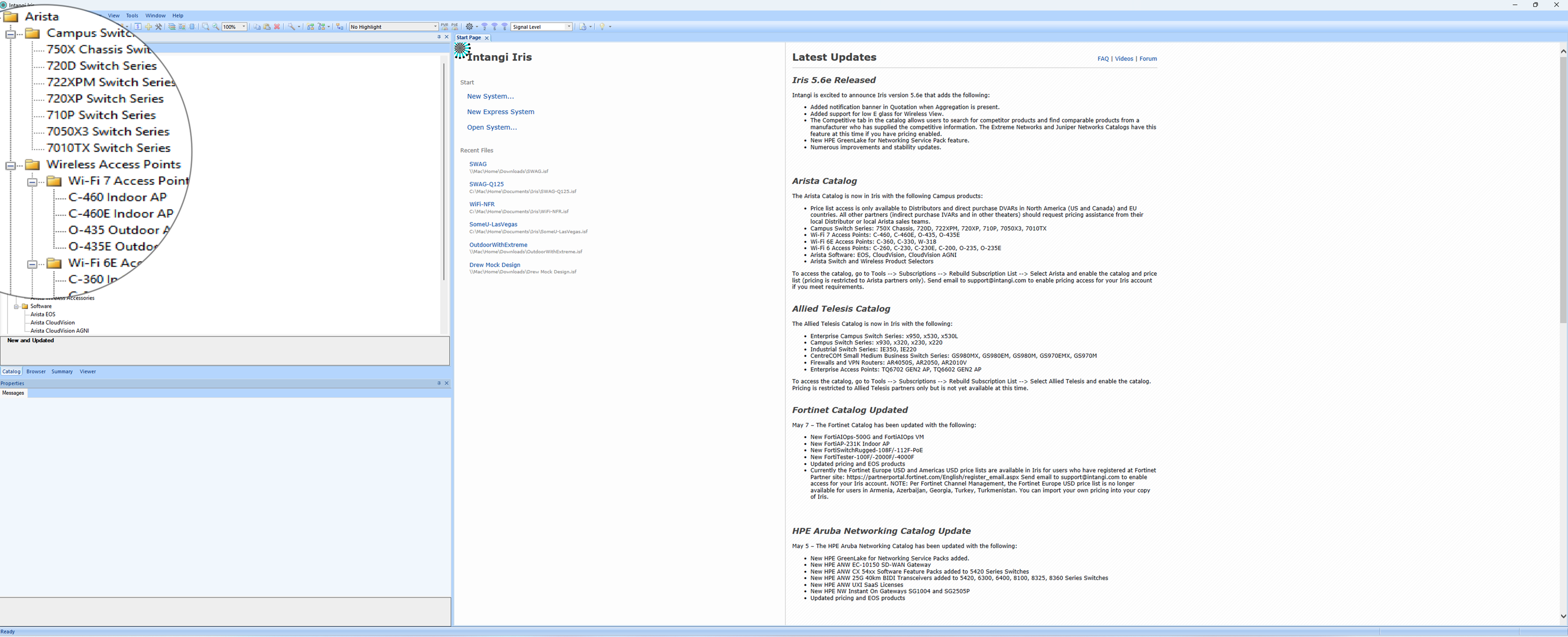Image resolution: width=1568 pixels, height=637 pixels.
Task: Collapse the Wireless Access Points folder
Action: [10, 165]
